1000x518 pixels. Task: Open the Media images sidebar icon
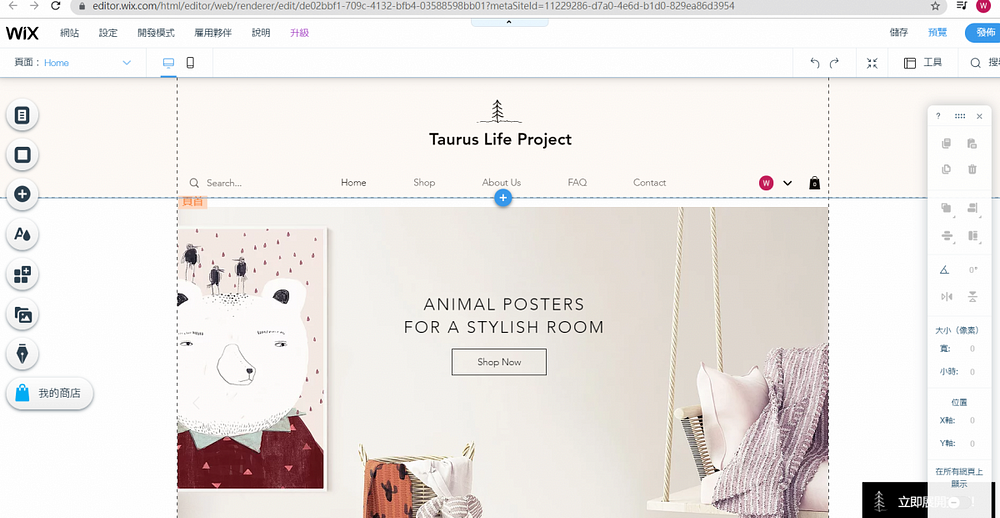pos(22,314)
